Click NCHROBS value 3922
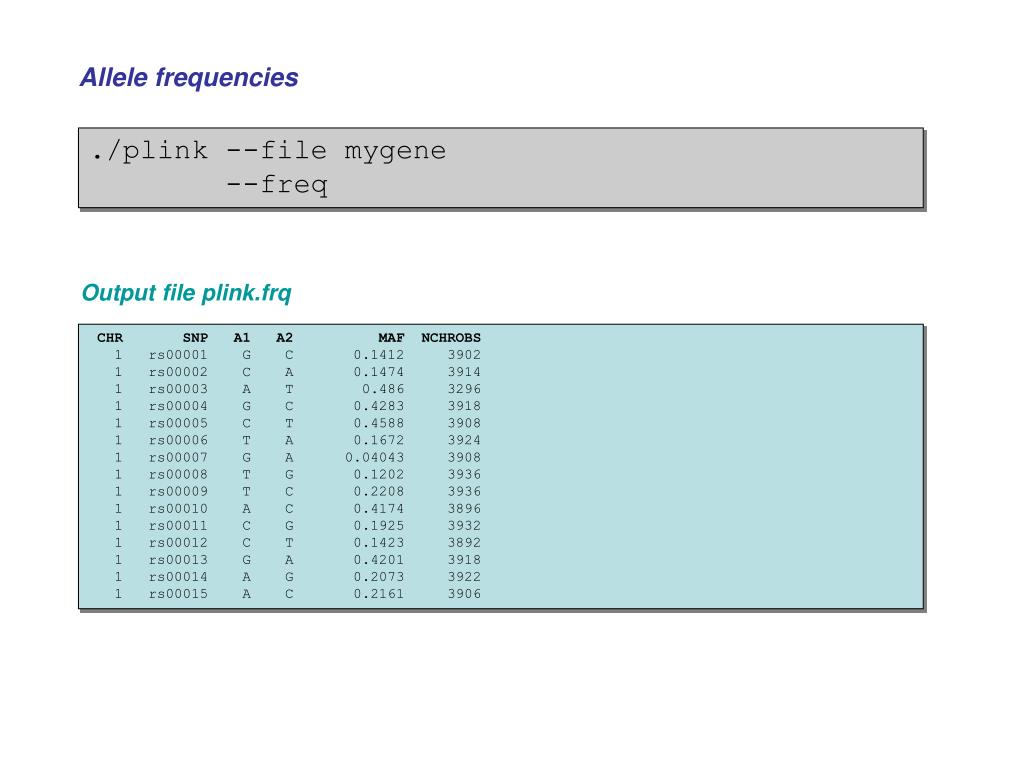Viewport: 1024px width, 768px height. pyautogui.click(x=464, y=577)
